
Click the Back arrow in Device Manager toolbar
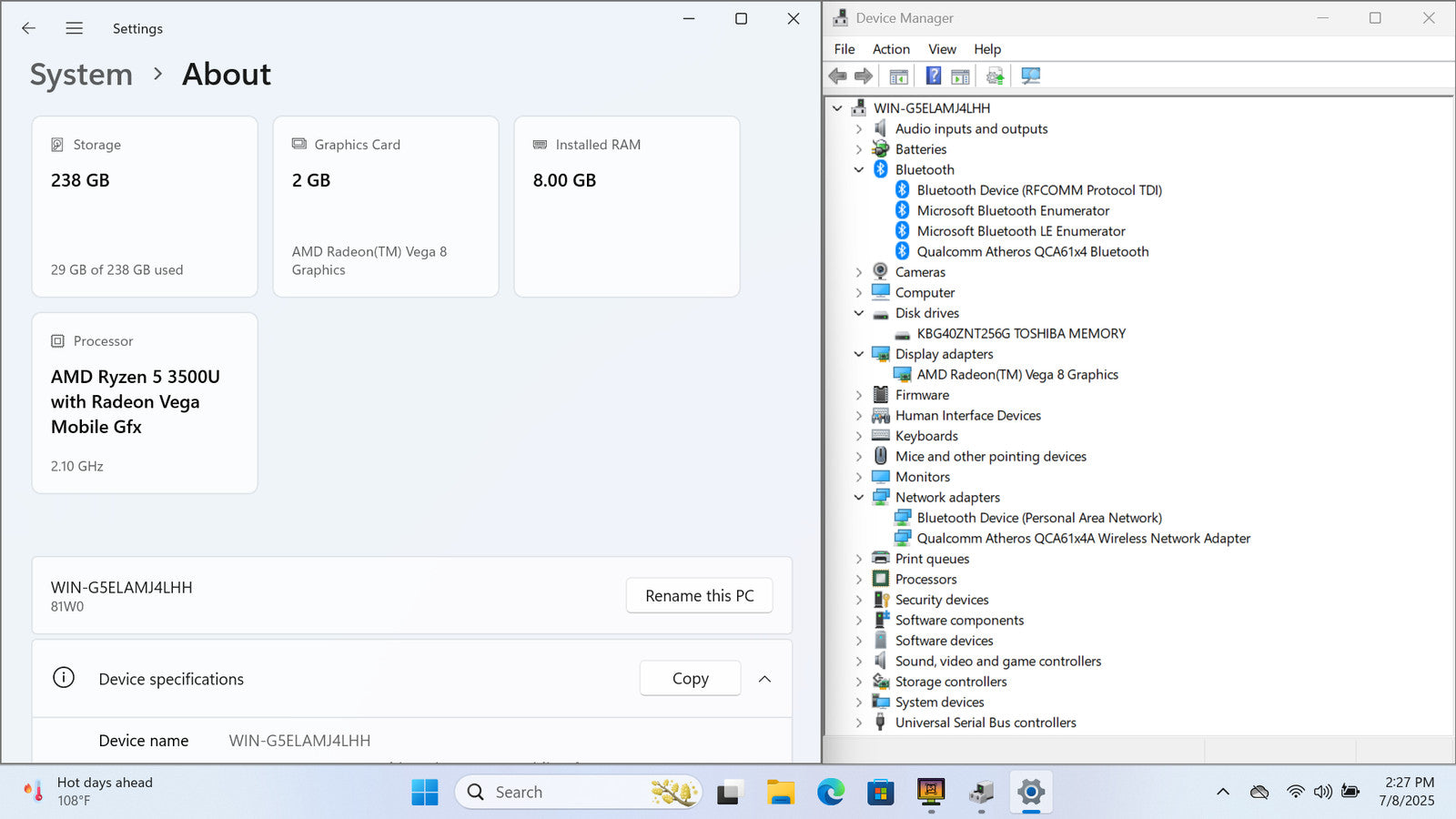coord(837,76)
